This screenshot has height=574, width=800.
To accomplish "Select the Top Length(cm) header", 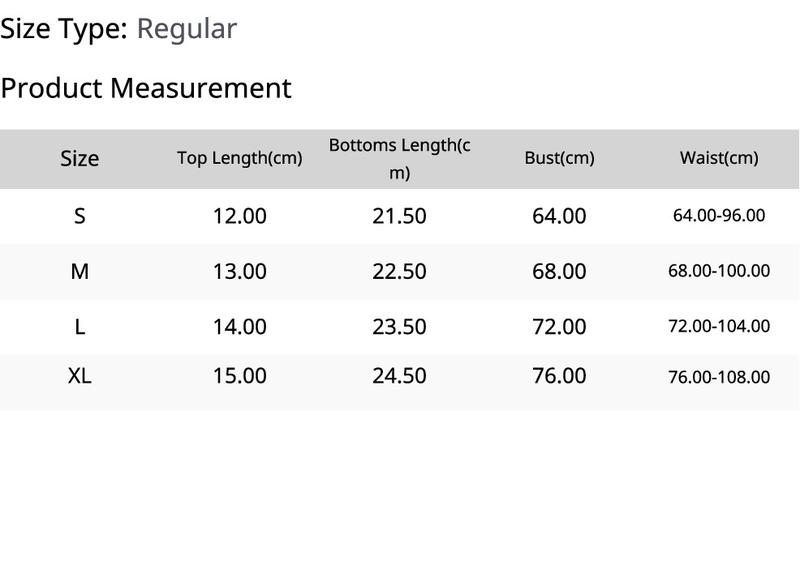I will [x=240, y=158].
